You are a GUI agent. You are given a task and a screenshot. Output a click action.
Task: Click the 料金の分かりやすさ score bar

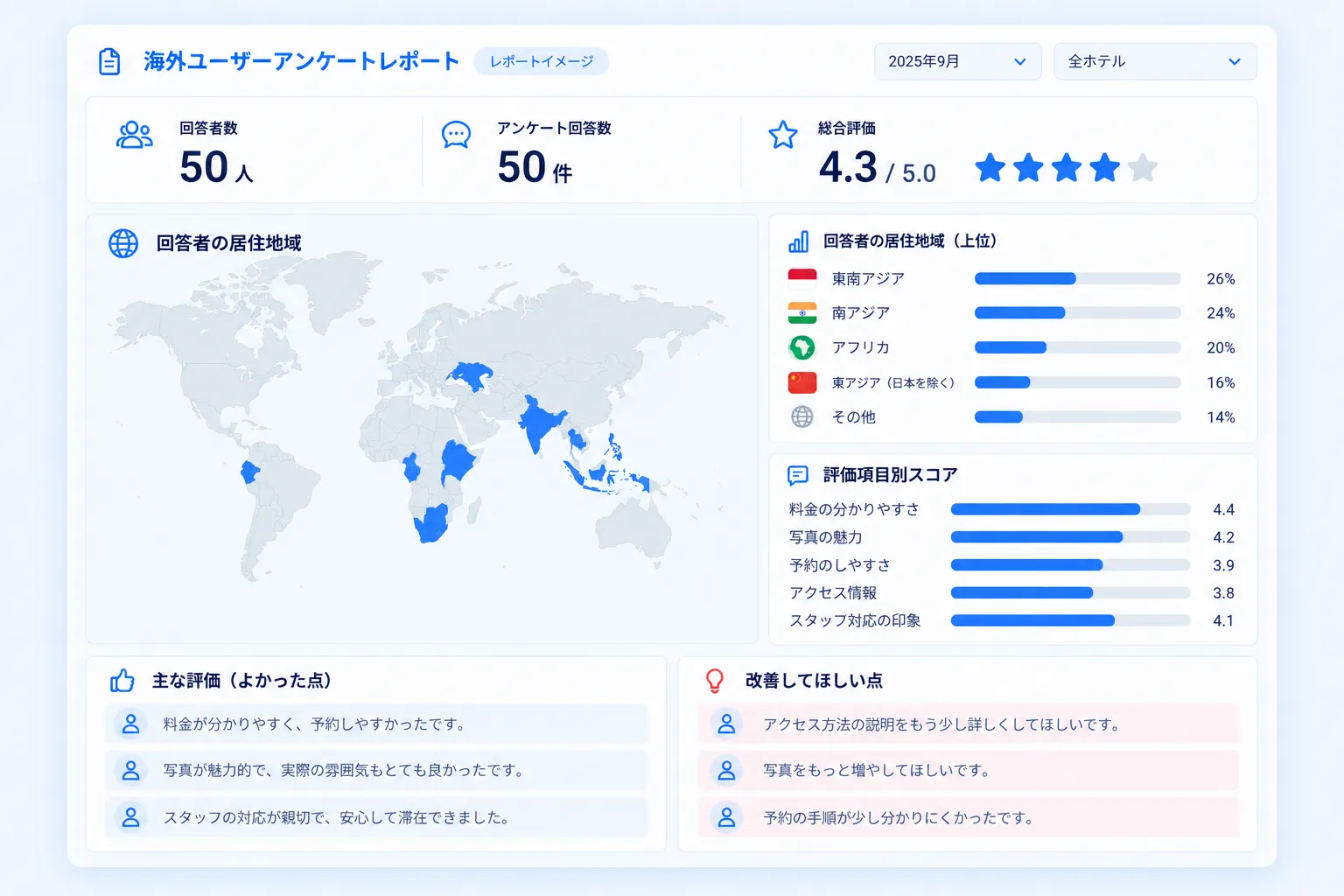coord(1071,509)
